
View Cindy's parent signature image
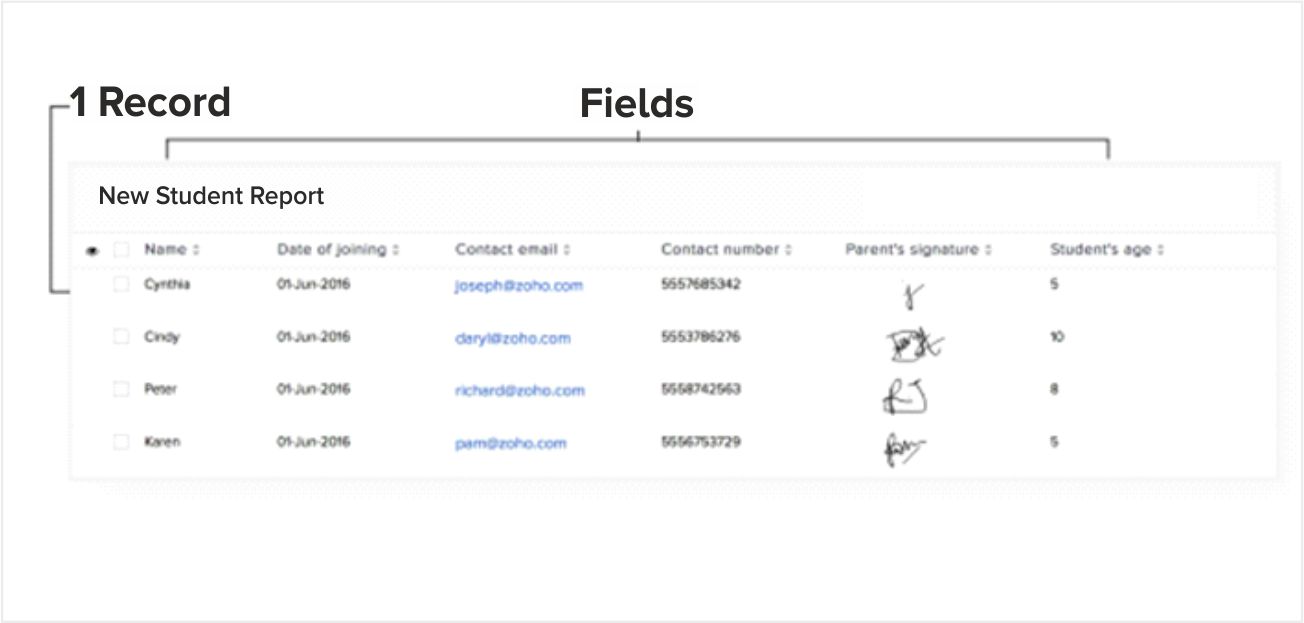tap(914, 346)
